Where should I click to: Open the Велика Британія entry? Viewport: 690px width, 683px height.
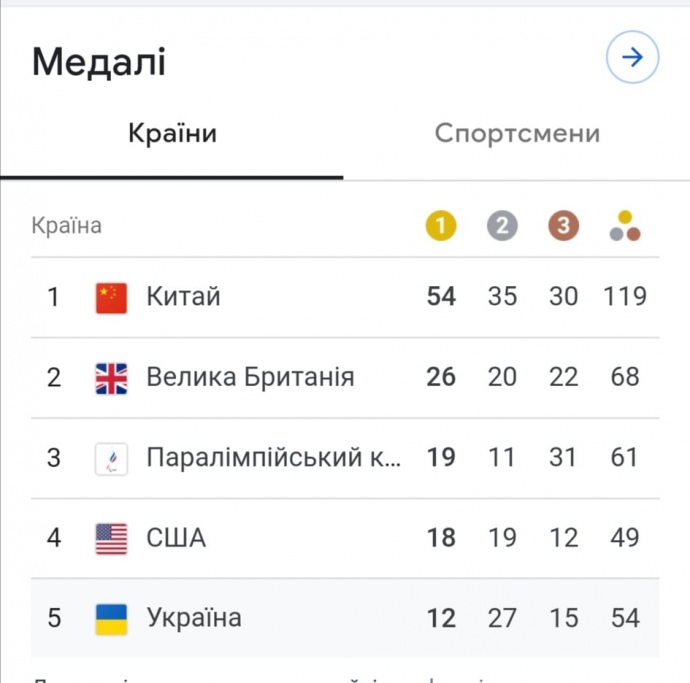point(250,378)
